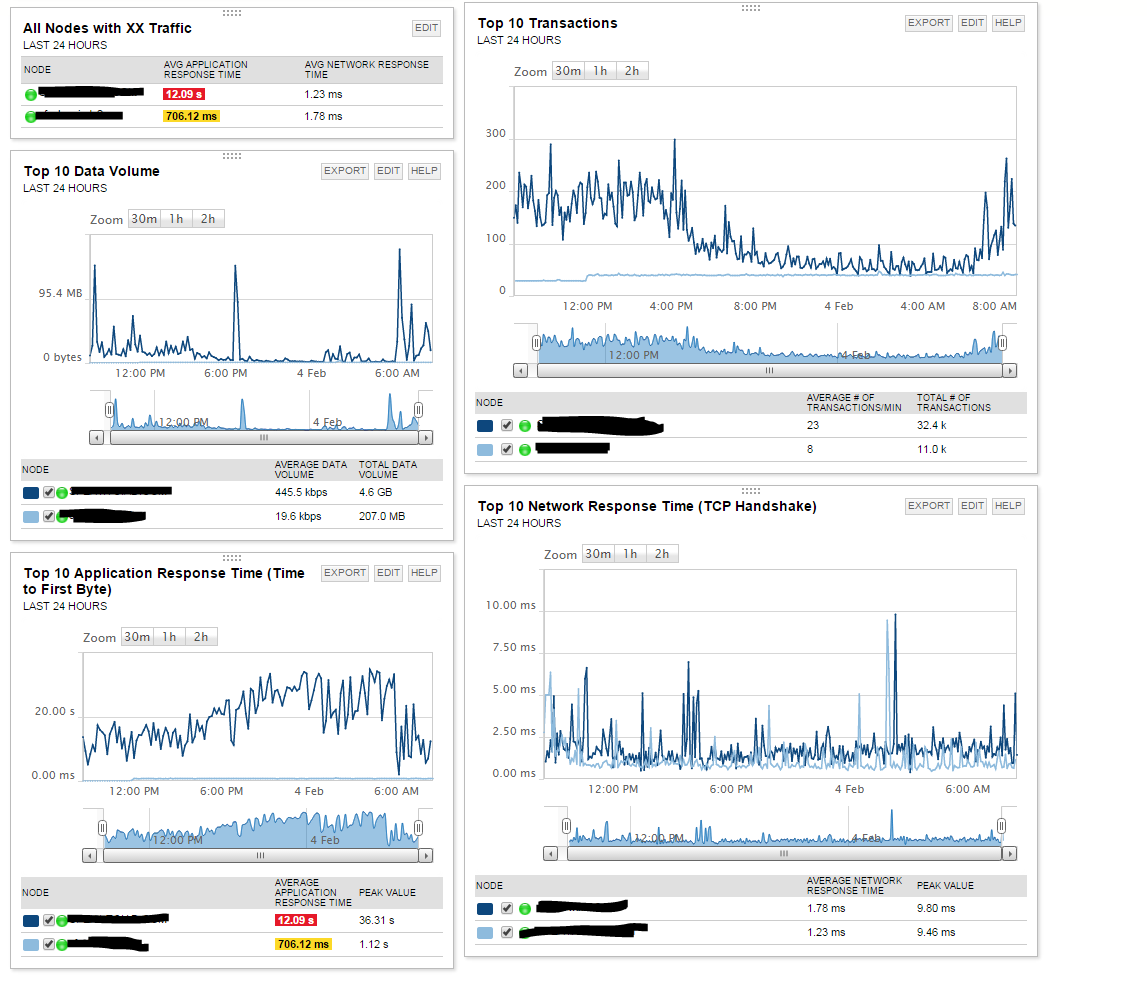The height and width of the screenshot is (983, 1147).
Task: Click the right range handle on Transactions navigator
Action: (x=1002, y=342)
